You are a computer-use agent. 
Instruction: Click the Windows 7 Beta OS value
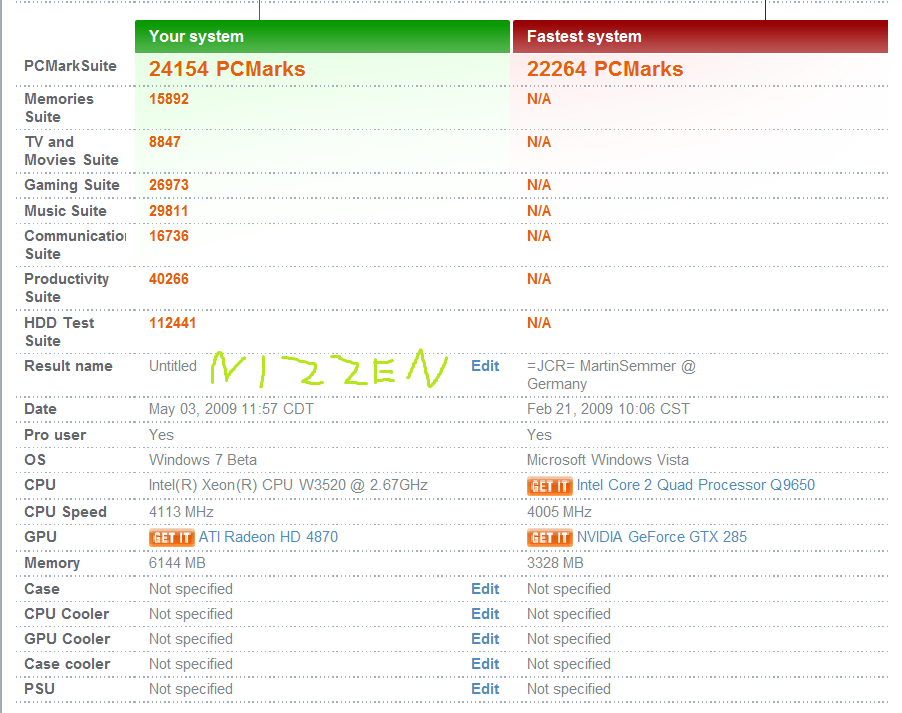pos(202,460)
